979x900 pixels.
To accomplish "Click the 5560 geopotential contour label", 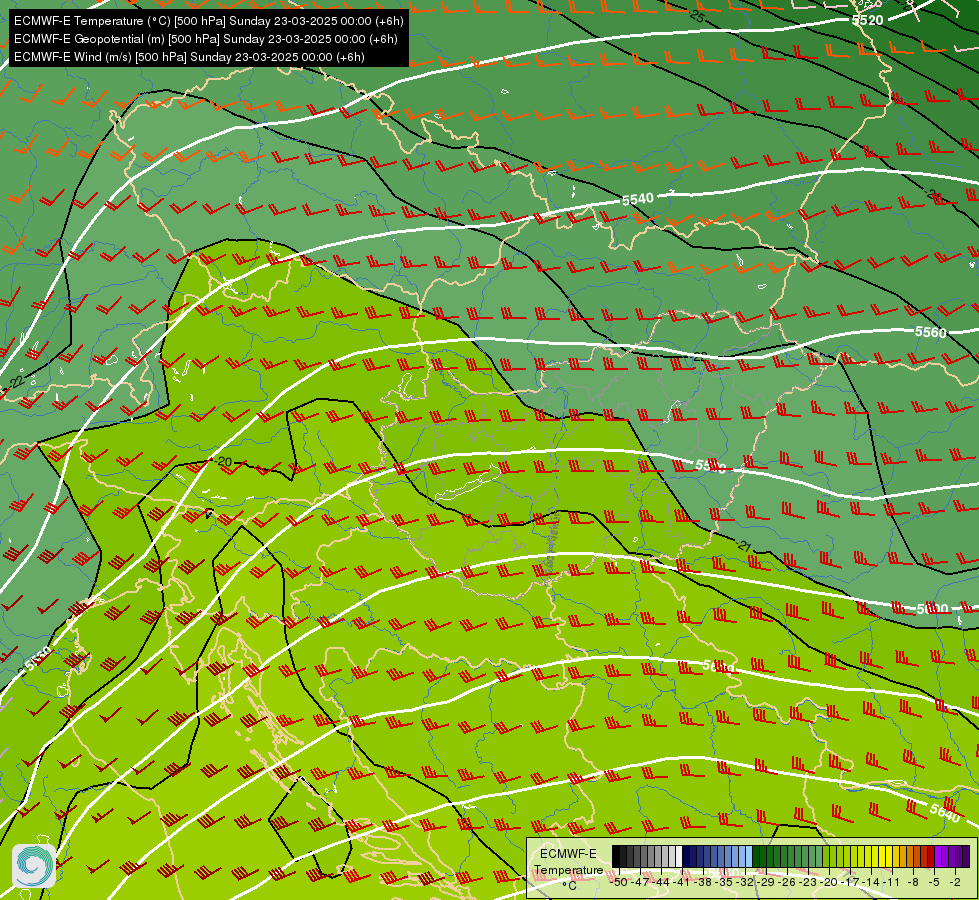I will (930, 332).
